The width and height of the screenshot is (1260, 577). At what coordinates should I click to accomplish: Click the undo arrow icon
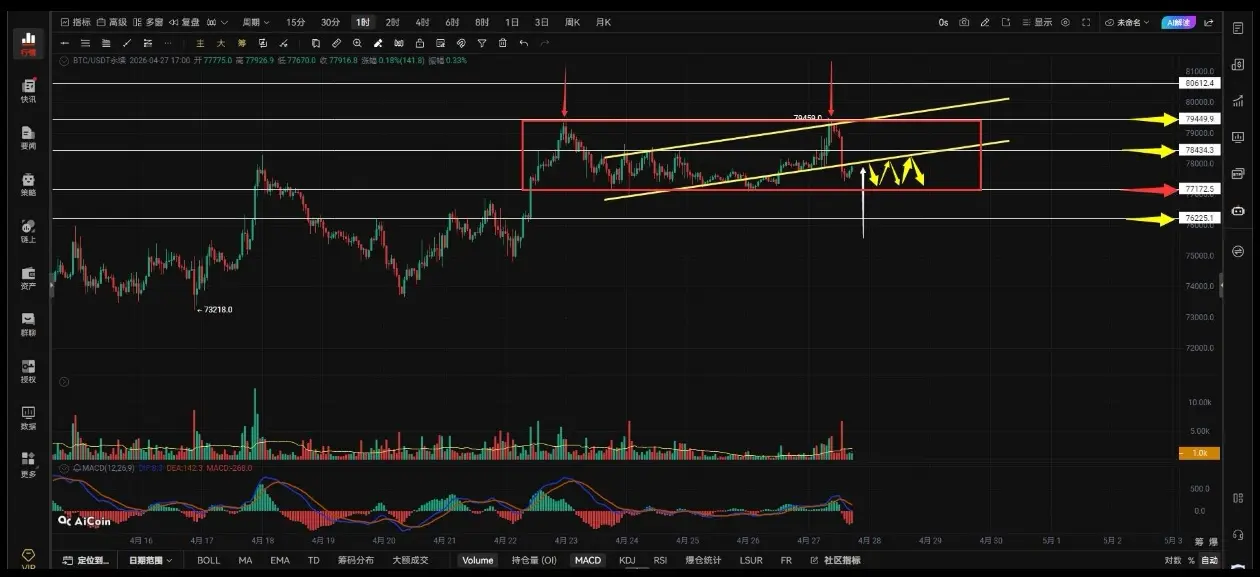[524, 43]
